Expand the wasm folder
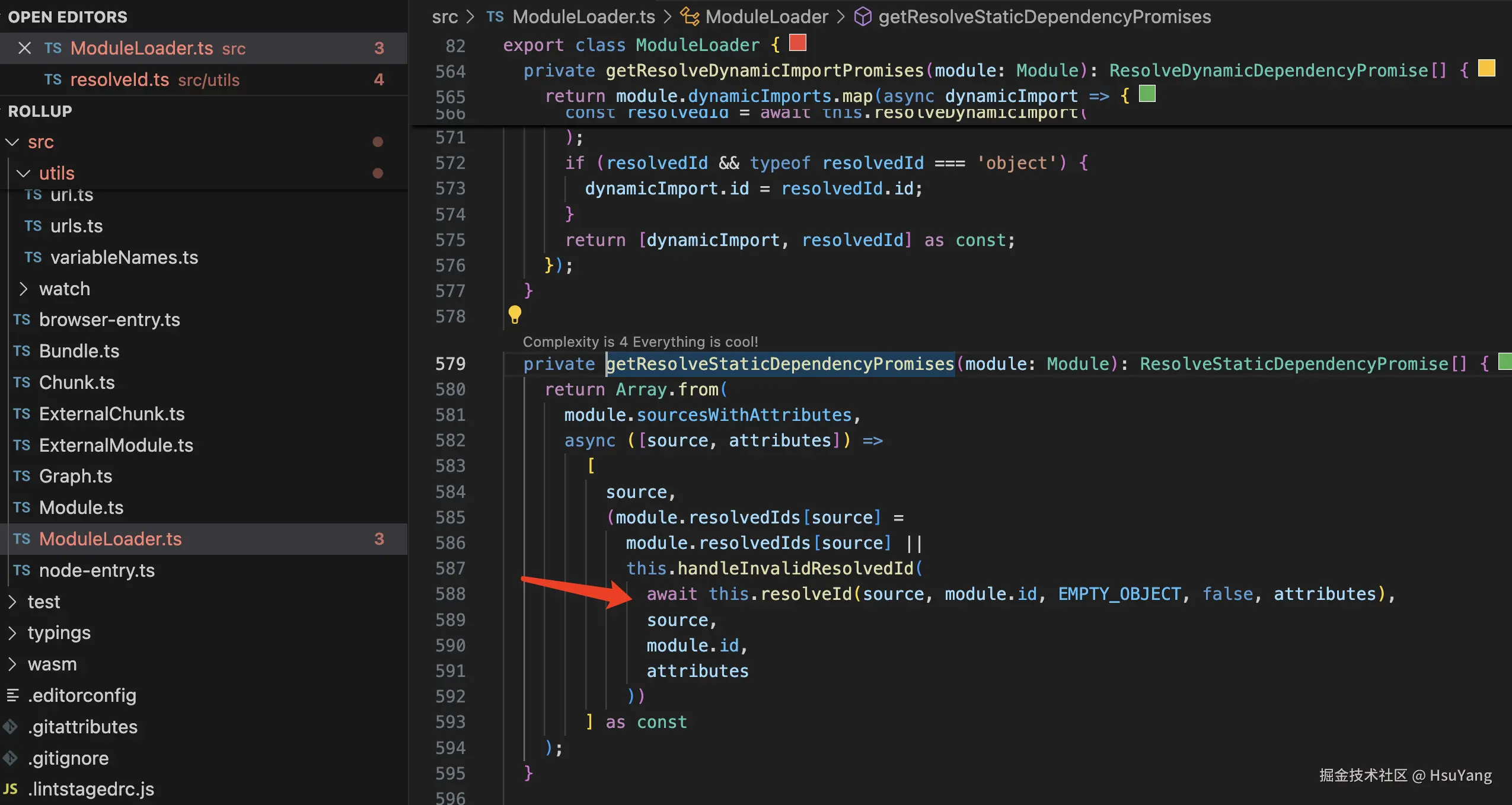Image resolution: width=1512 pixels, height=805 pixels. coord(12,664)
